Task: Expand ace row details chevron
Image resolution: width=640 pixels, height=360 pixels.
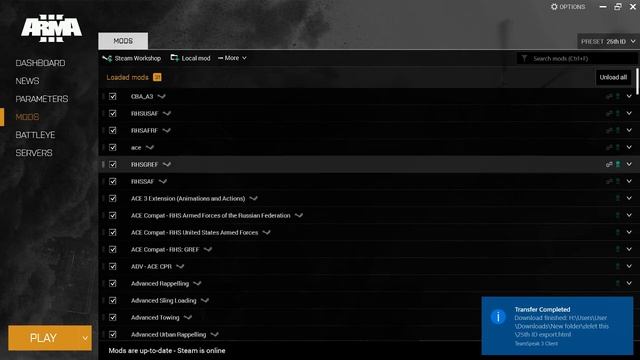Action: click(x=629, y=147)
